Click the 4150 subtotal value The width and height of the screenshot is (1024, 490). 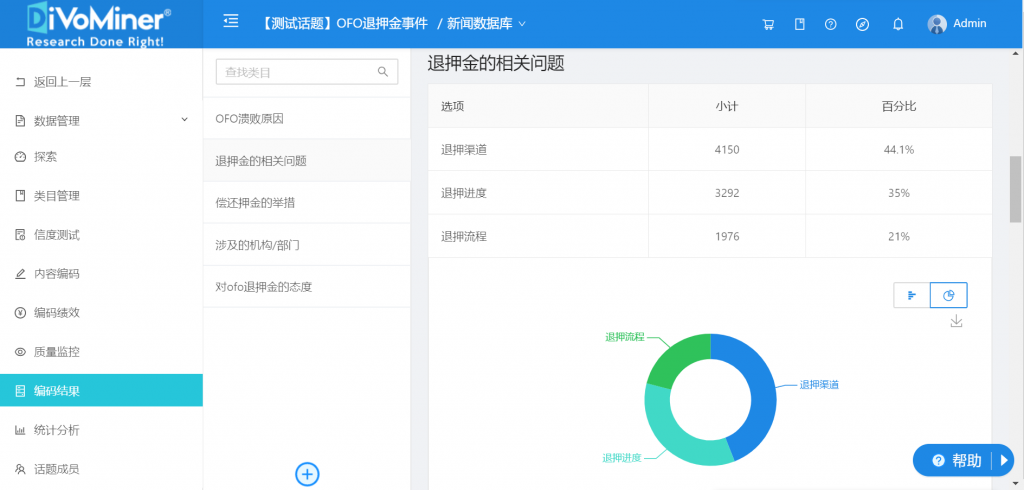pyautogui.click(x=727, y=150)
